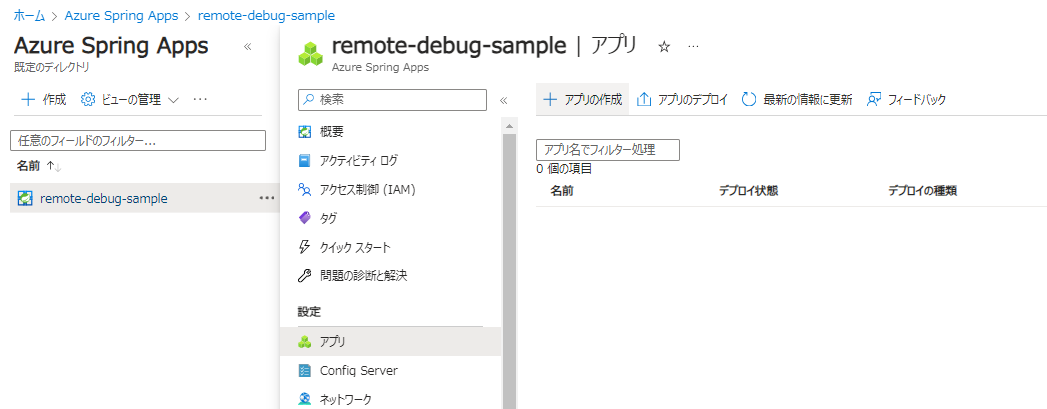Click the purple タグ icon
The image size is (1047, 409).
pos(304,218)
